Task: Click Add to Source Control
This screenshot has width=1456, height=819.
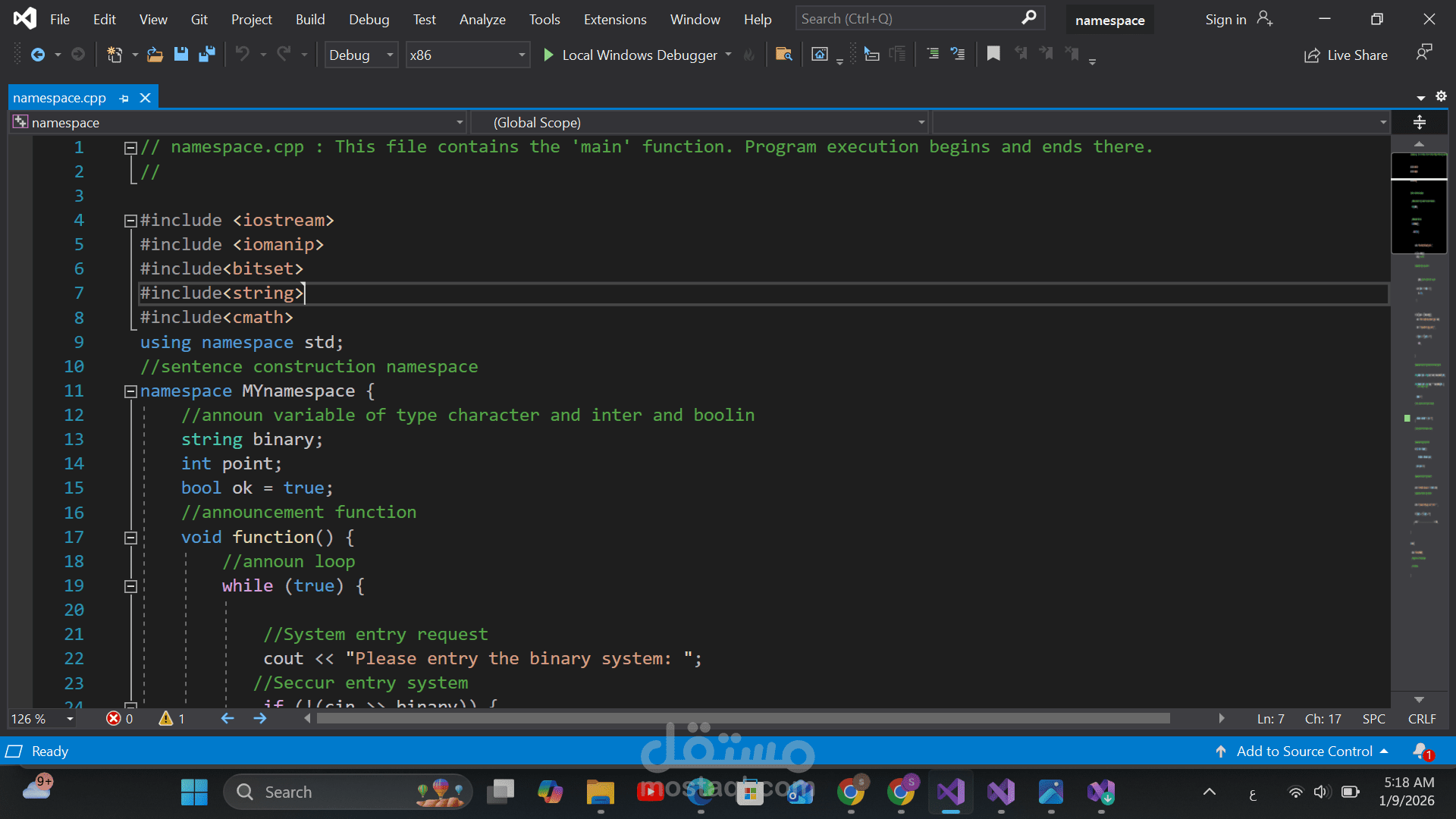Action: point(1304,751)
